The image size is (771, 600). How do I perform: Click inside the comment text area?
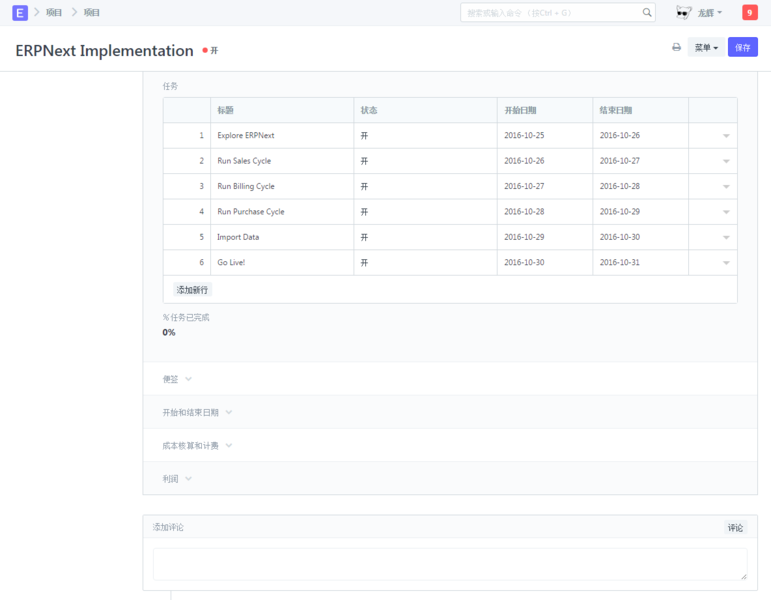tap(450, 564)
